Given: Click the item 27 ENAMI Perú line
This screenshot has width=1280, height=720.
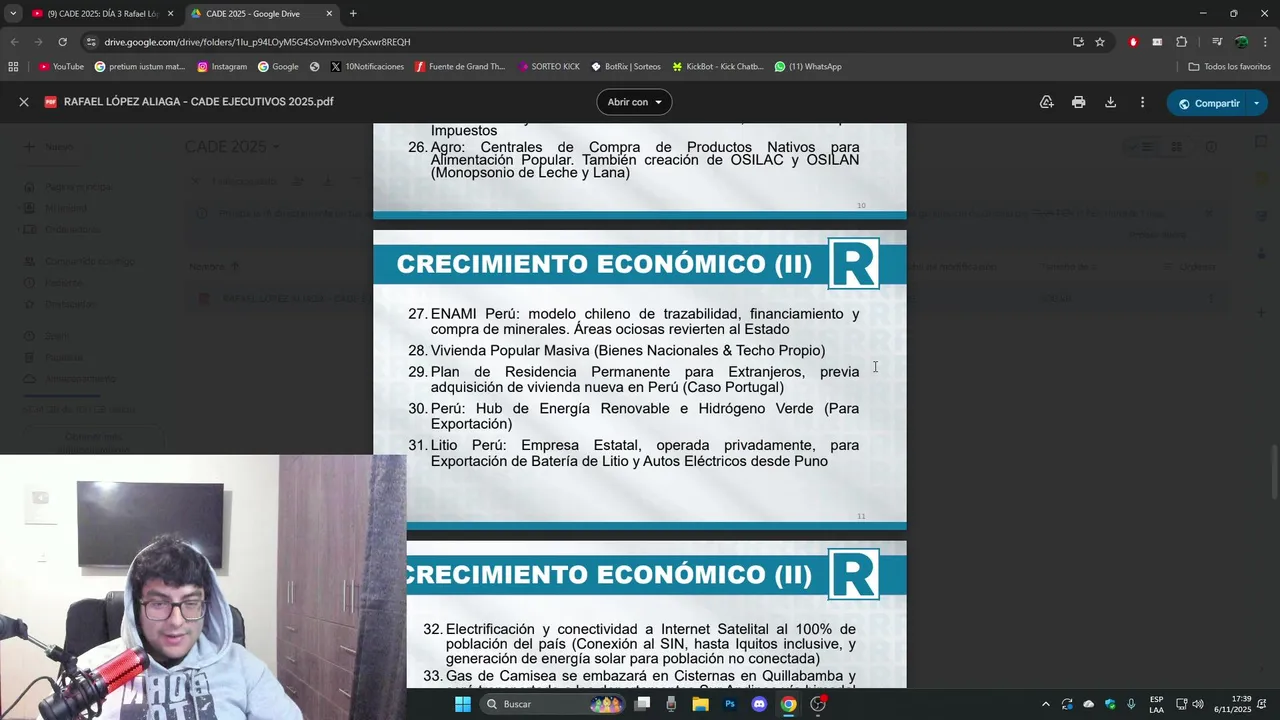Looking at the screenshot, I should [x=633, y=321].
